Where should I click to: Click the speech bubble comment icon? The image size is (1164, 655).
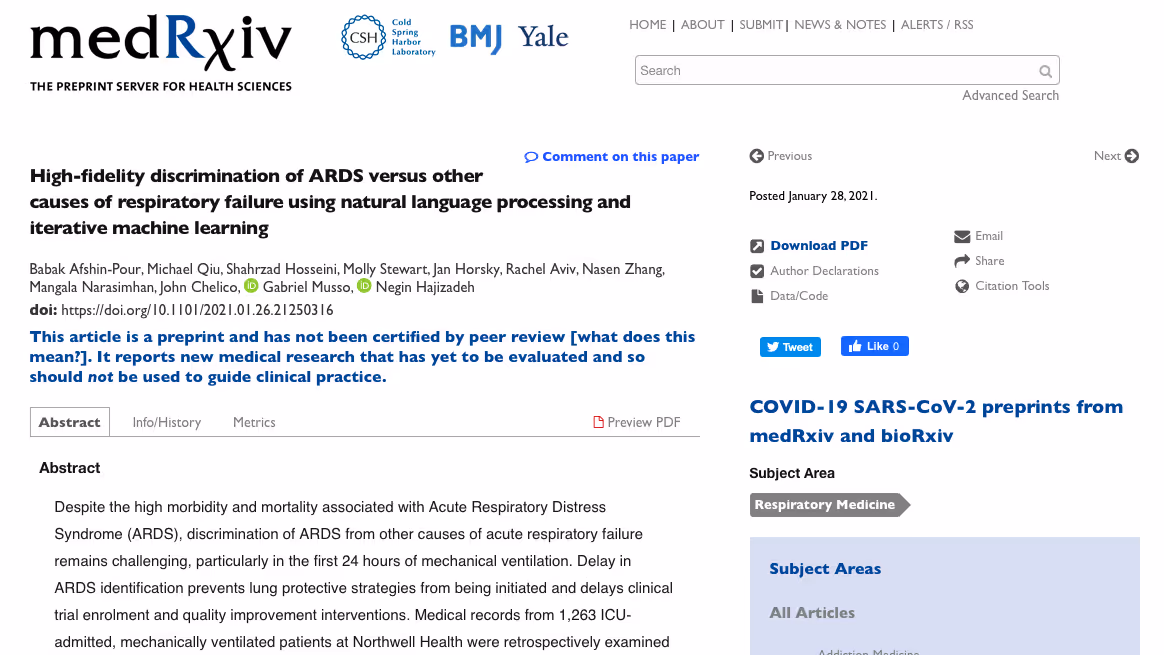click(x=530, y=156)
